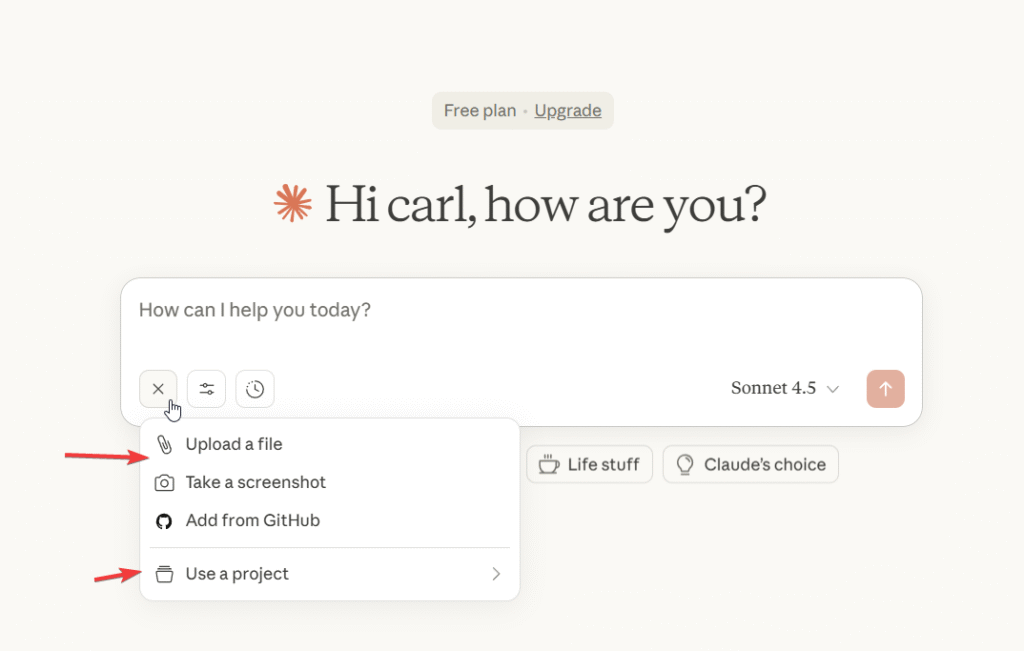Click the orange Claude starburst logo
The height and width of the screenshot is (651, 1024).
coord(293,203)
